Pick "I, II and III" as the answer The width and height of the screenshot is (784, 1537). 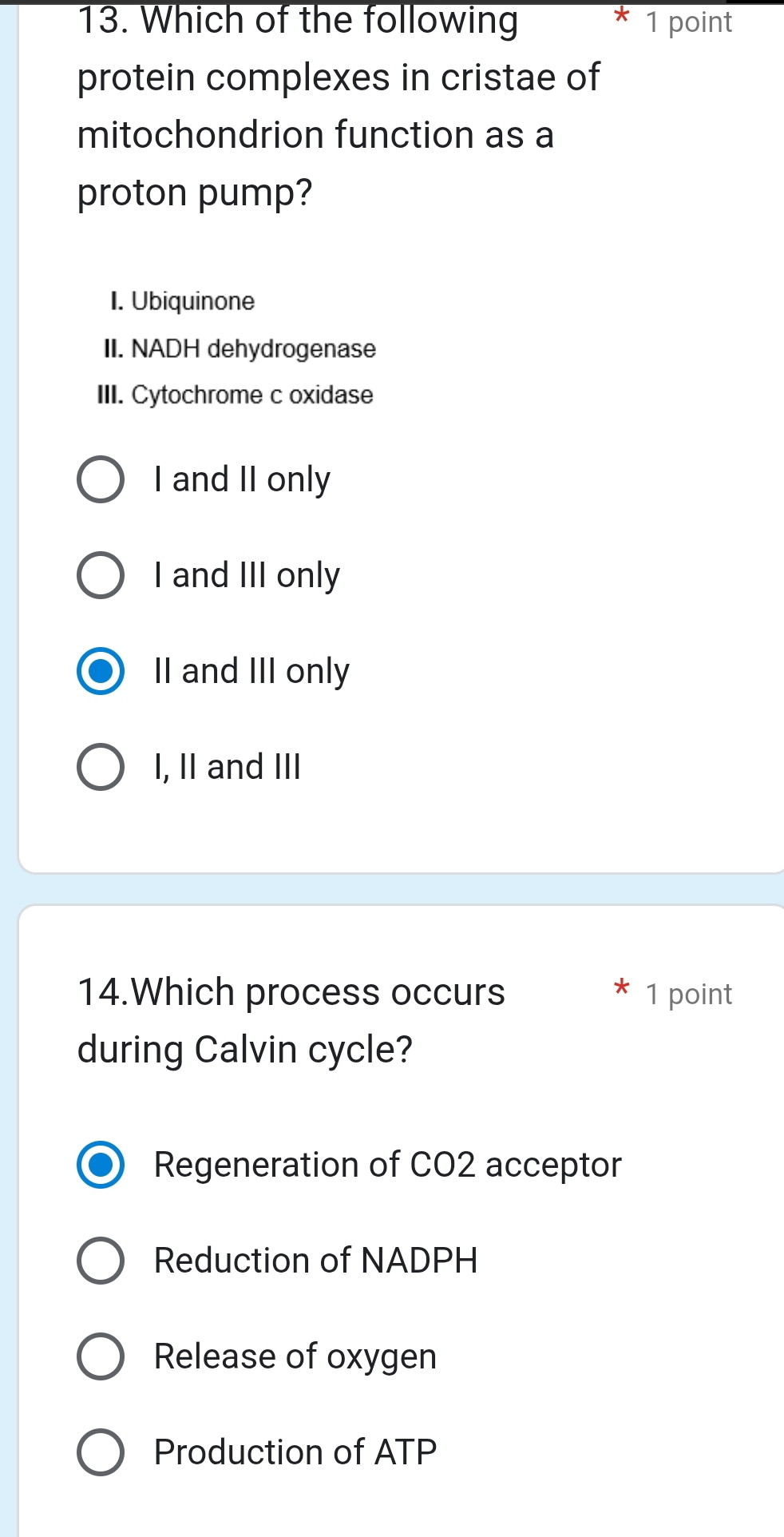click(101, 767)
